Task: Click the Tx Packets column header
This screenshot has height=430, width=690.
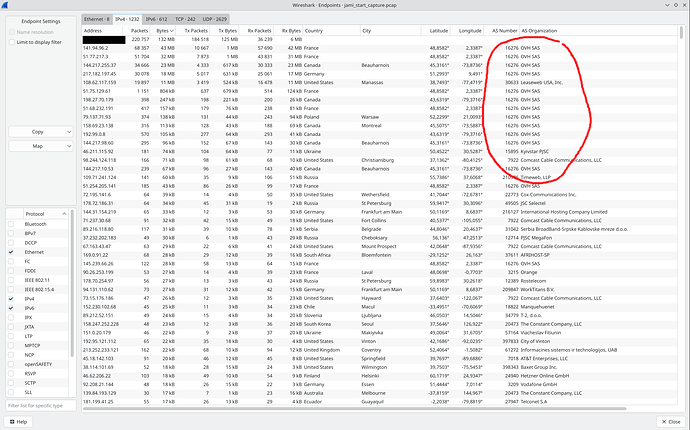Action: (193, 31)
